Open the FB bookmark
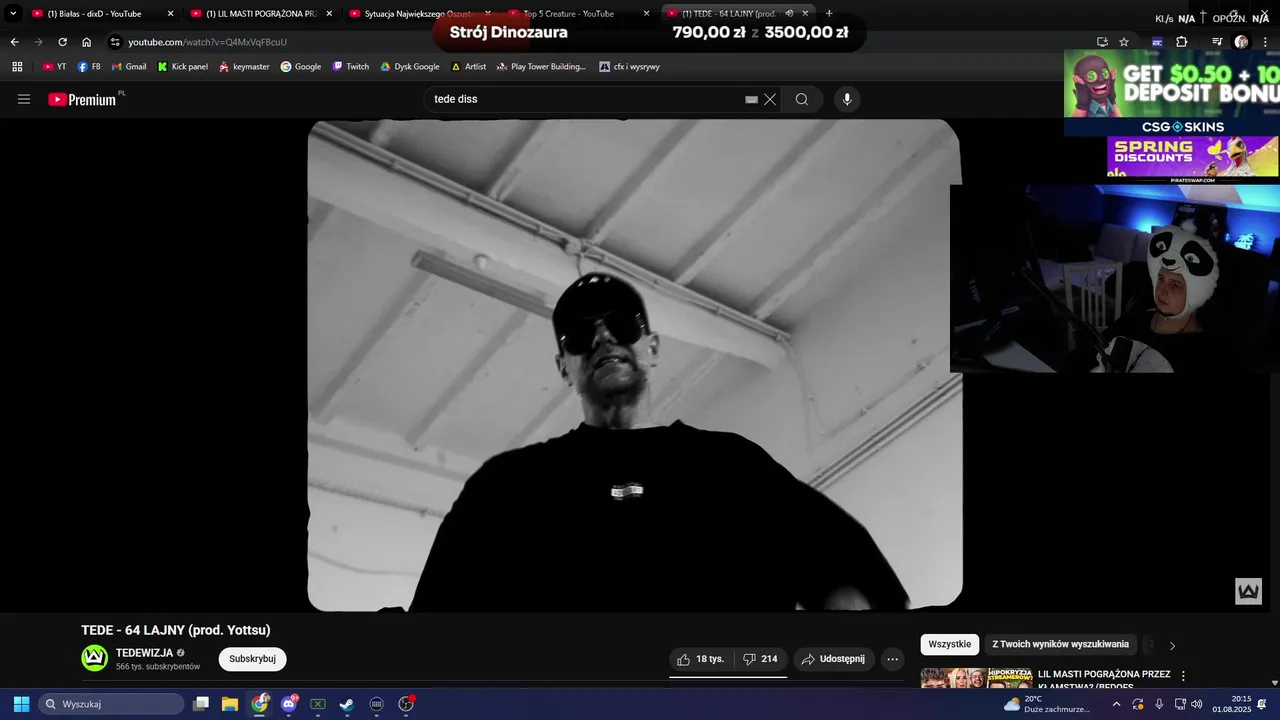 [x=89, y=67]
